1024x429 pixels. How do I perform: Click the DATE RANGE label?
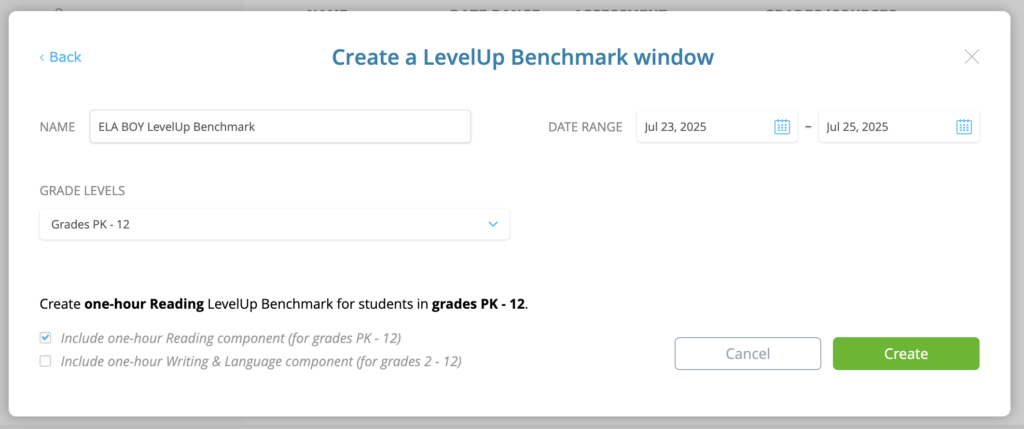click(x=585, y=127)
